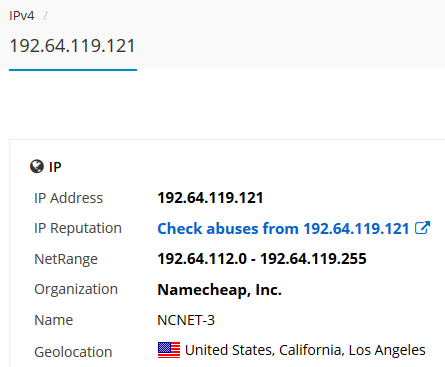445x367 pixels.
Task: Click the Organization label
Action: coord(76,289)
